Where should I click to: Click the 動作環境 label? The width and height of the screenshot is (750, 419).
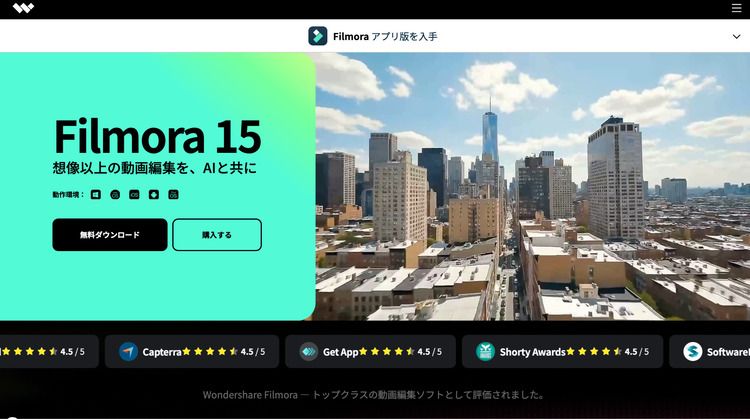tap(68, 195)
